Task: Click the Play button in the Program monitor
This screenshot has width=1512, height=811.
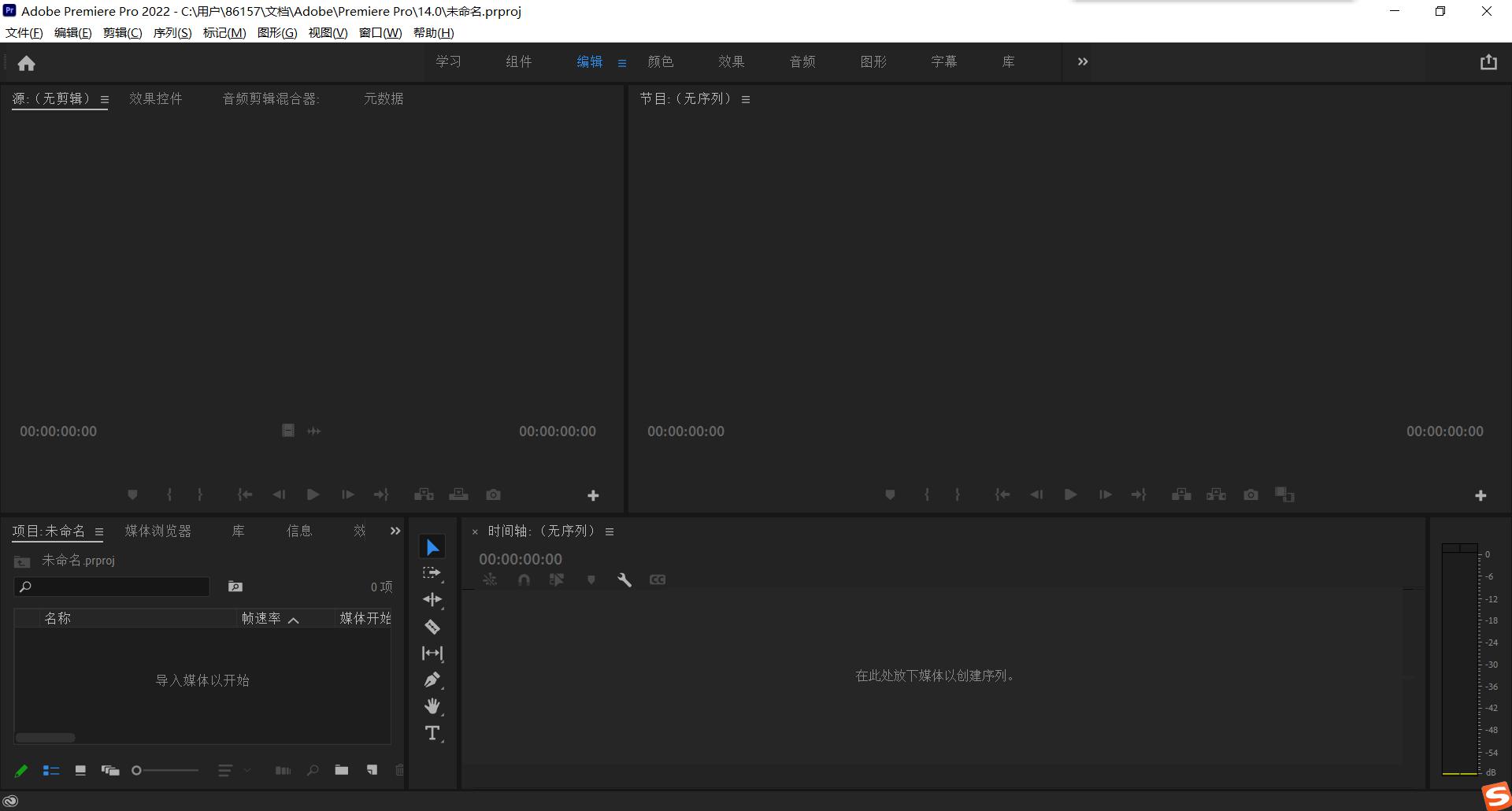Action: [x=1070, y=494]
